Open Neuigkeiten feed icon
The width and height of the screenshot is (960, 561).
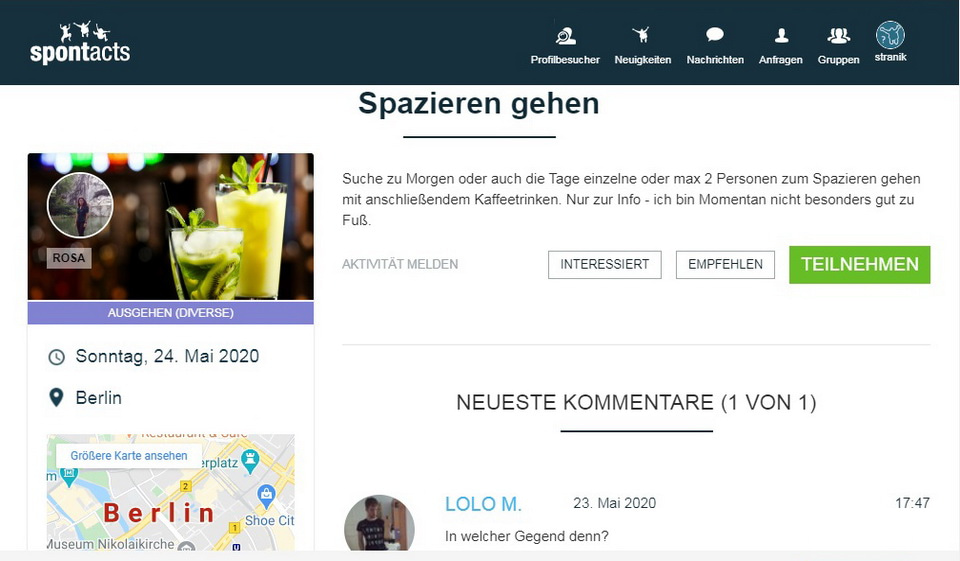(642, 37)
